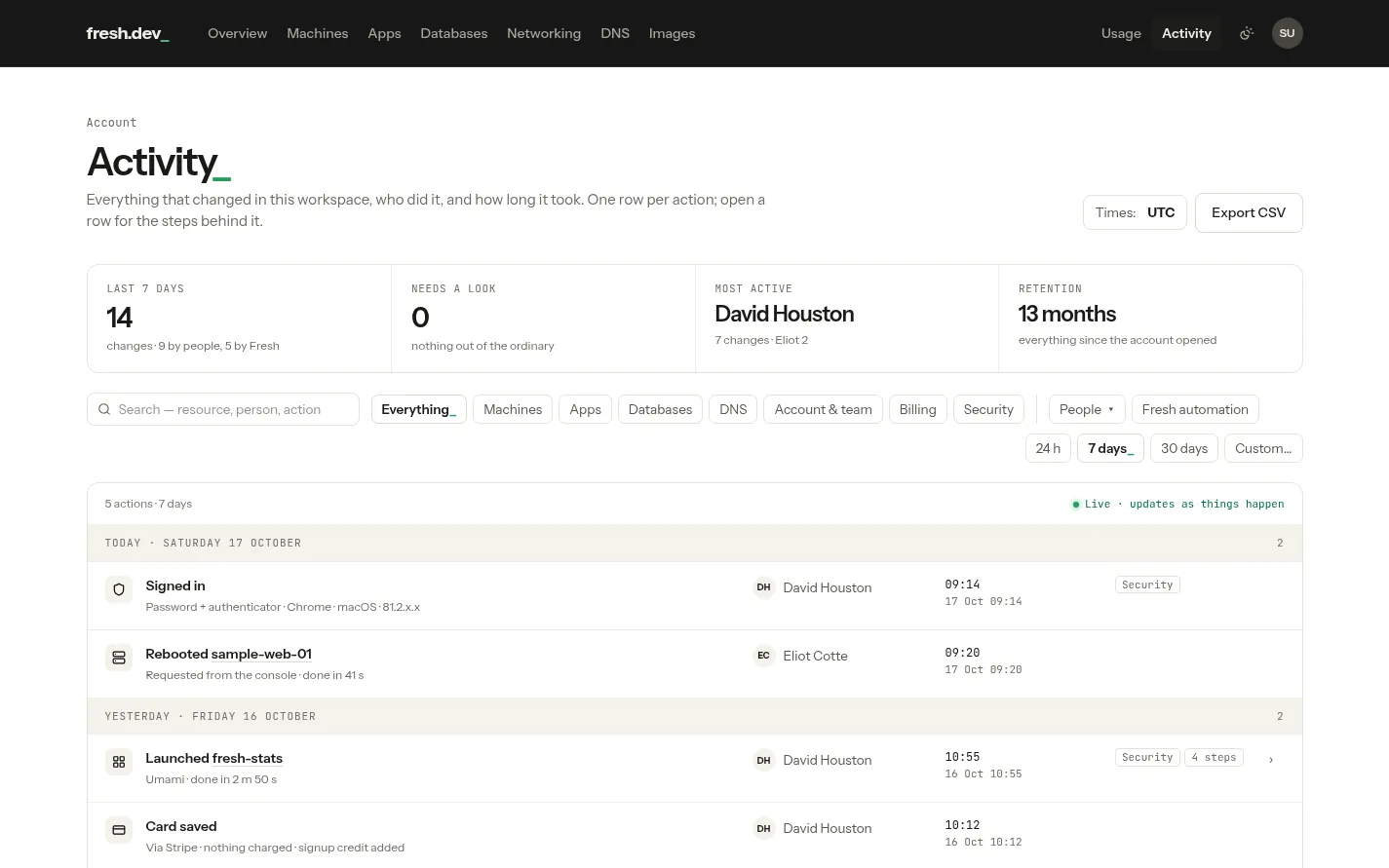1389x868 pixels.
Task: Click the apps grid icon beside Launched fresh-stats
Action: (x=119, y=762)
